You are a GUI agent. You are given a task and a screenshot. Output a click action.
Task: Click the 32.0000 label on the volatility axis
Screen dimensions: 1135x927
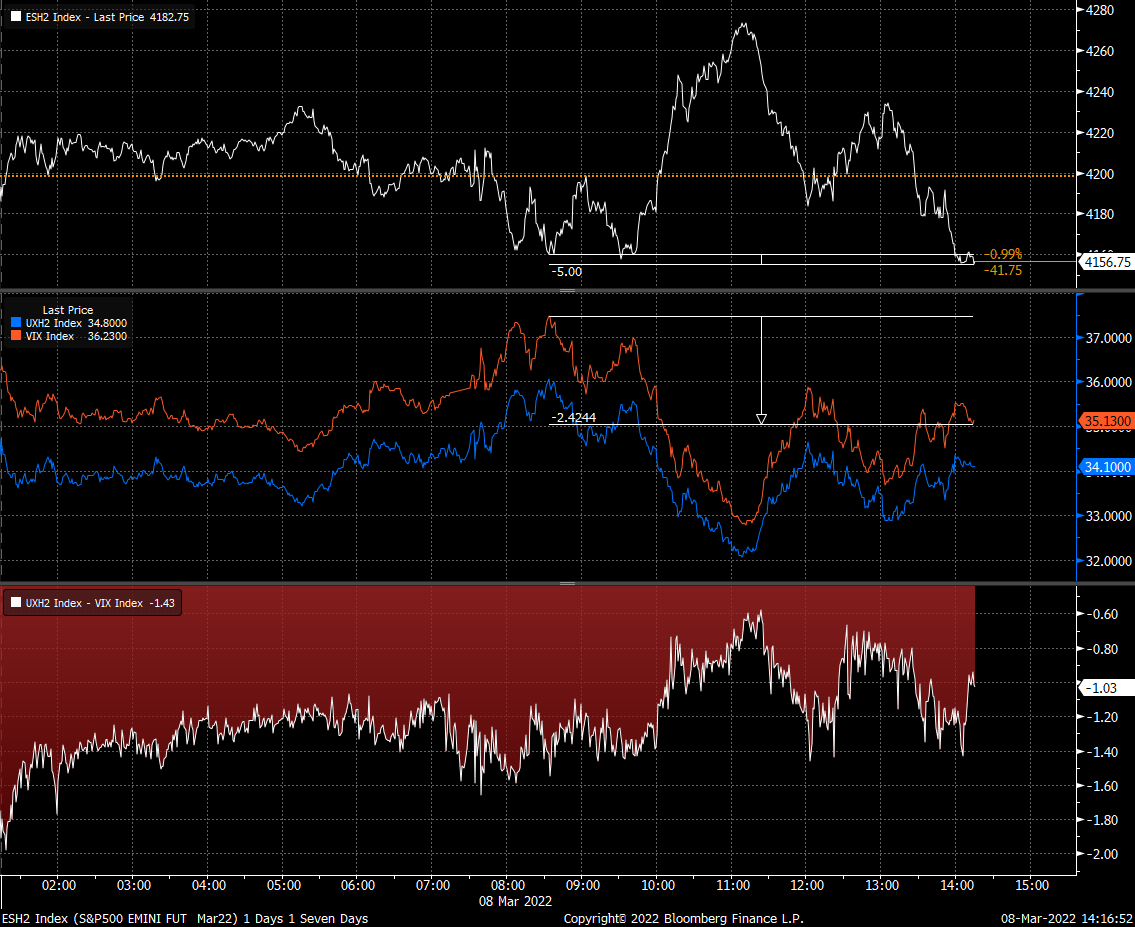(1108, 561)
